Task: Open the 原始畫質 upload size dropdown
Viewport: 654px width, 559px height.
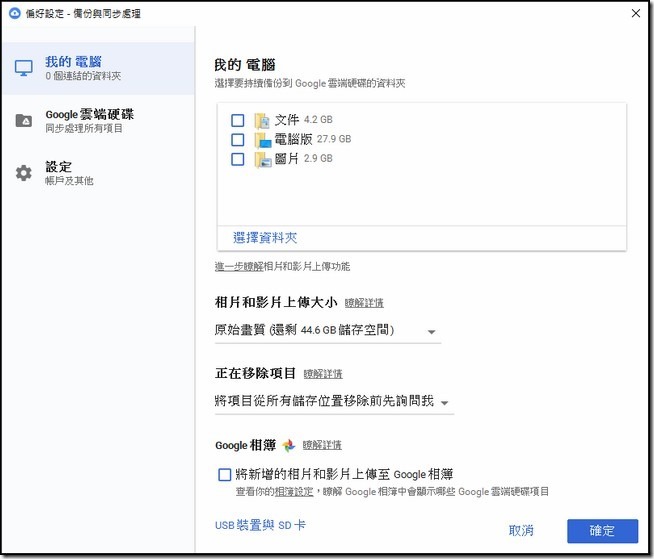Action: [327, 331]
